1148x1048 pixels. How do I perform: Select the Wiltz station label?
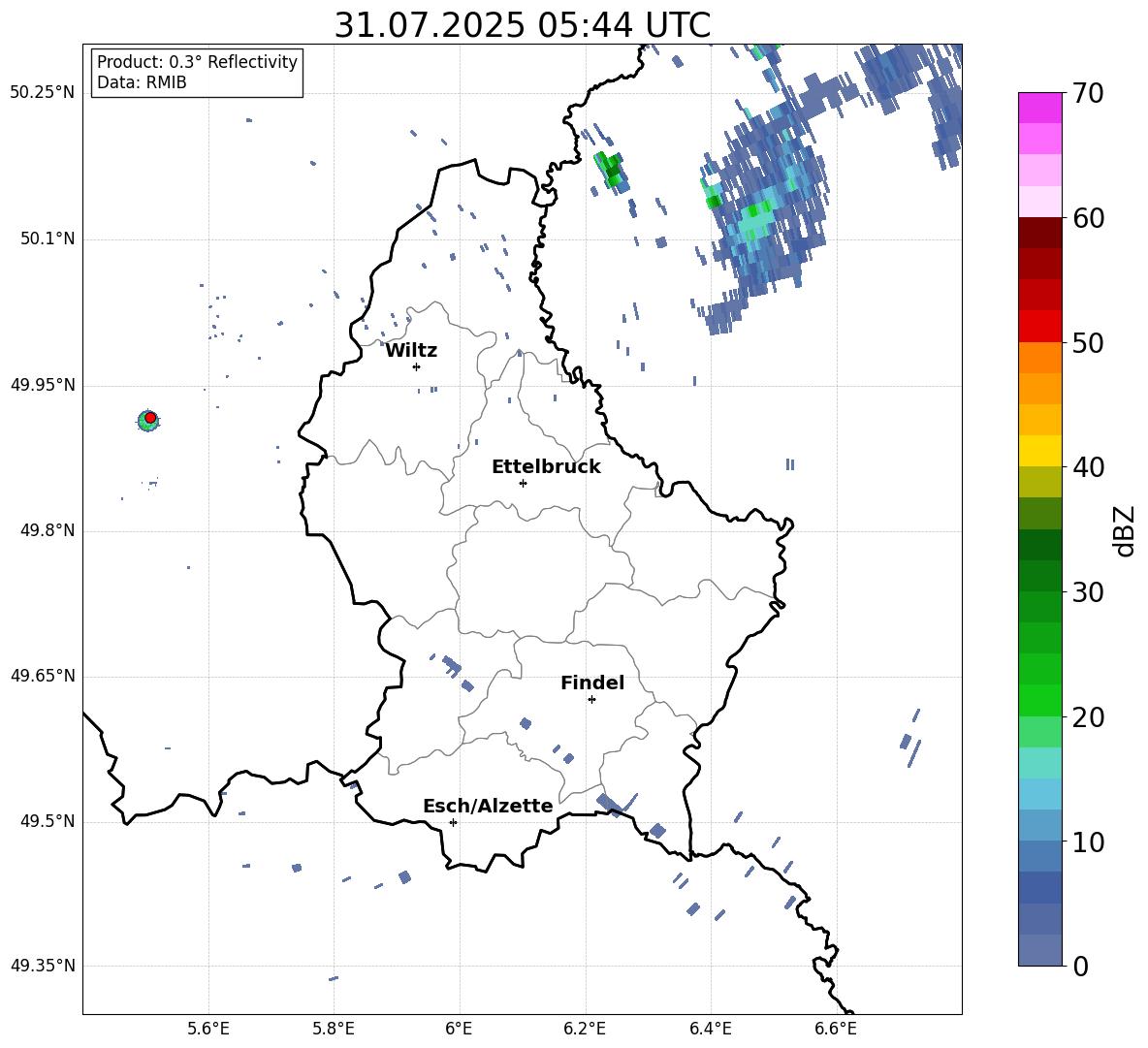(x=411, y=351)
